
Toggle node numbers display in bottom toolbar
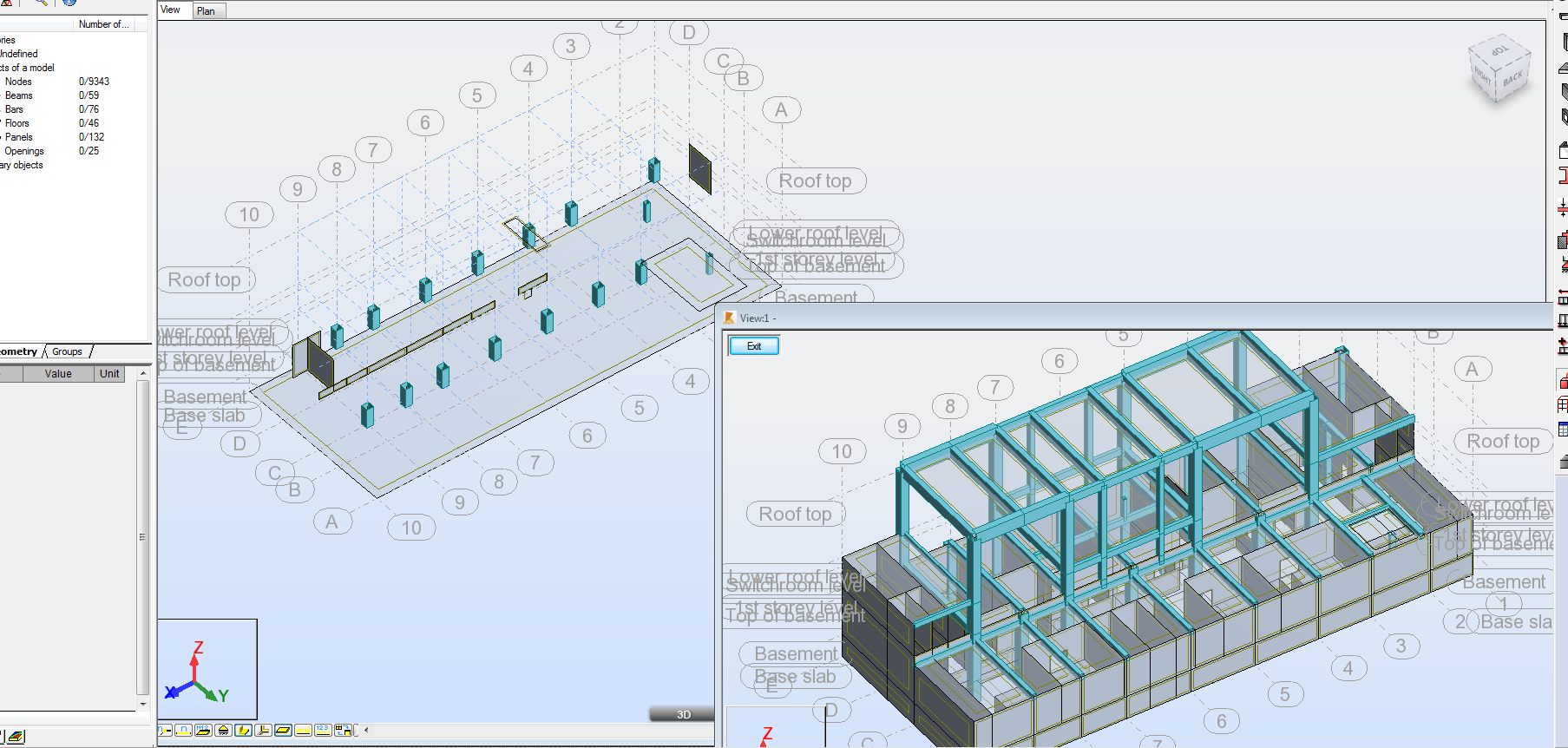(x=164, y=731)
